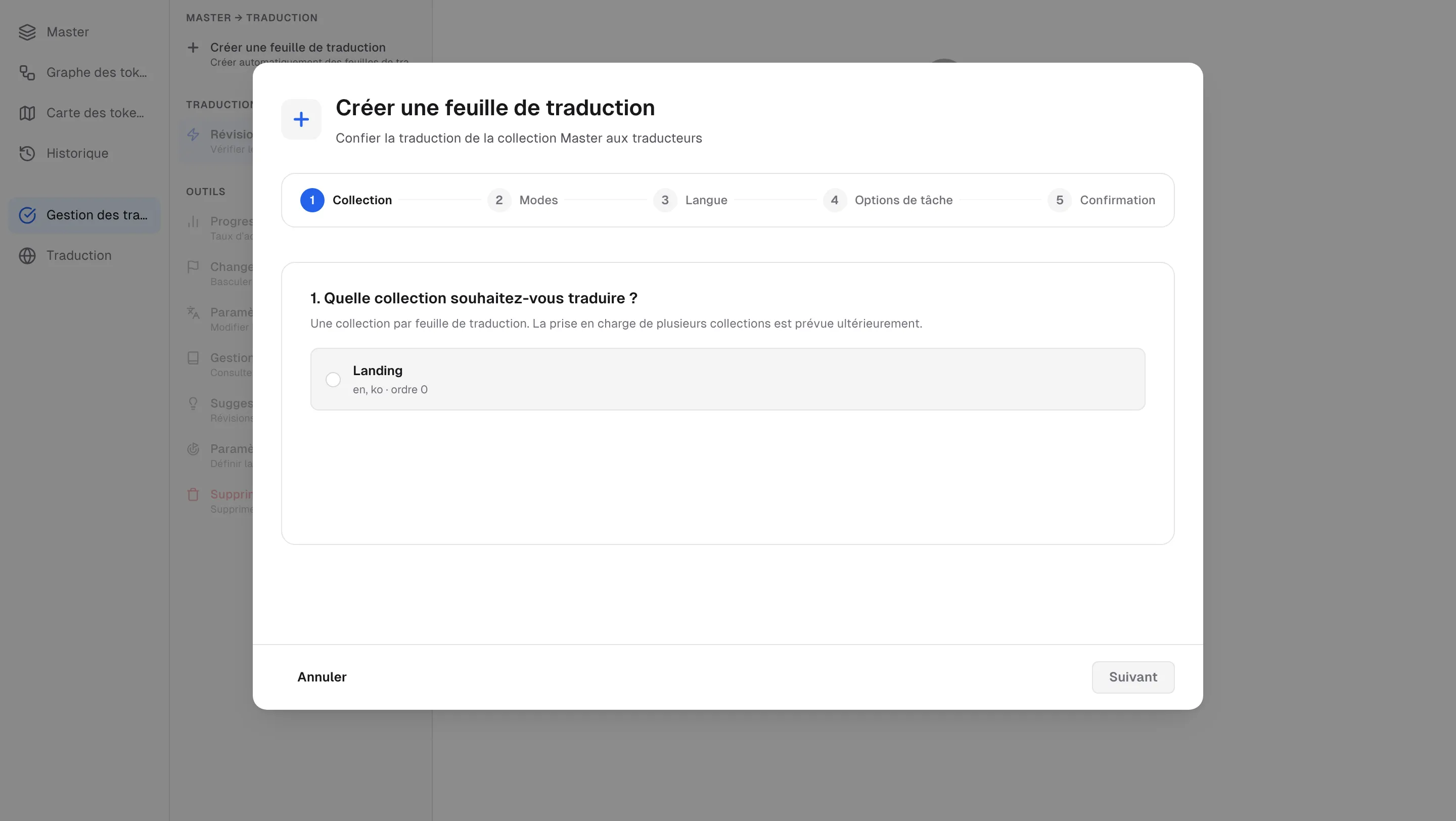Click the Gestion des tra… checkmark icon
Image resolution: width=1456 pixels, height=821 pixels.
point(27,215)
